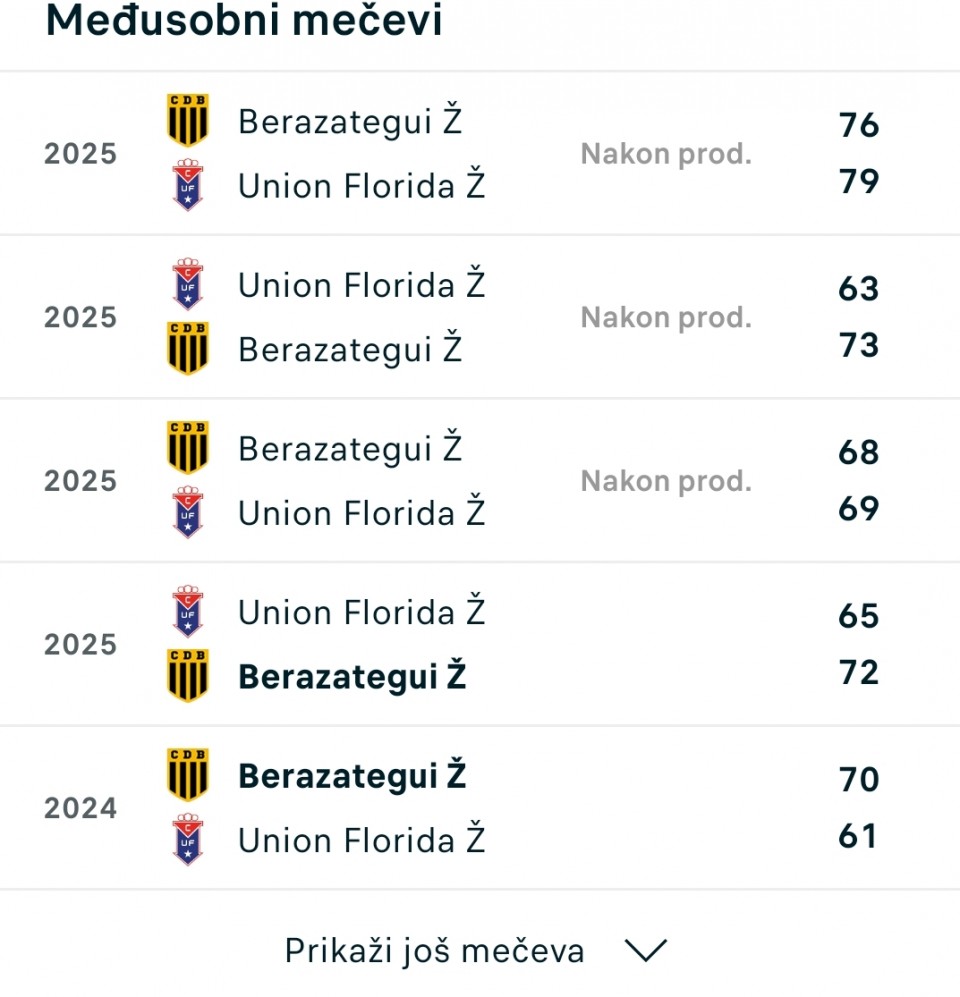Click Berazategui crest in 2024 match

[x=188, y=775]
